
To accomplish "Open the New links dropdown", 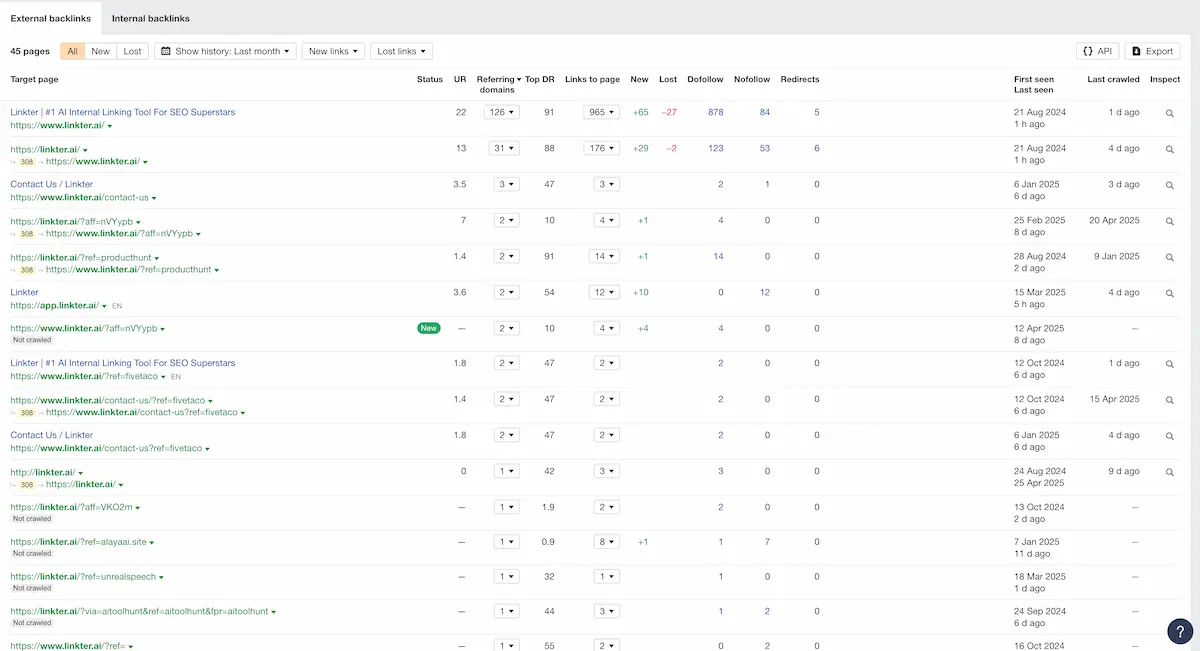I will click(333, 51).
